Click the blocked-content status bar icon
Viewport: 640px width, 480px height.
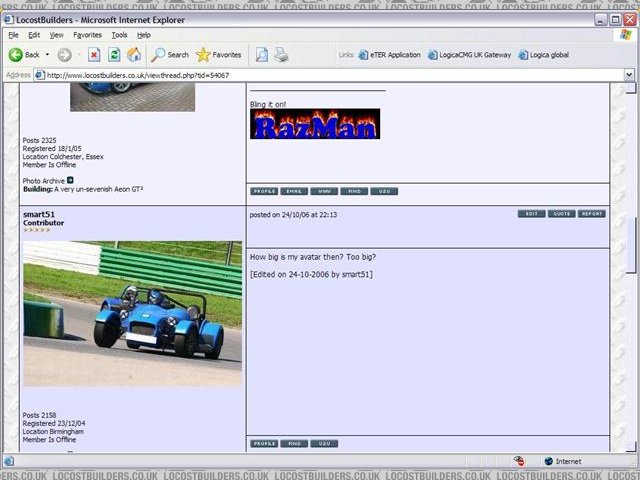coord(519,461)
